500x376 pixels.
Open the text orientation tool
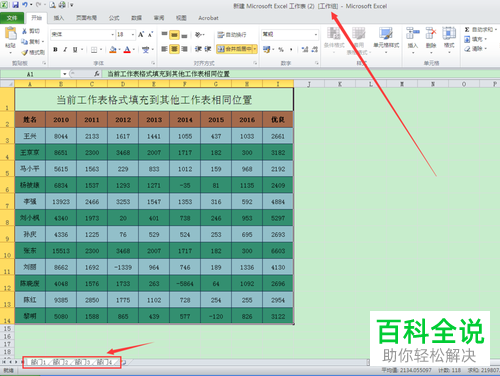pyautogui.click(x=199, y=34)
